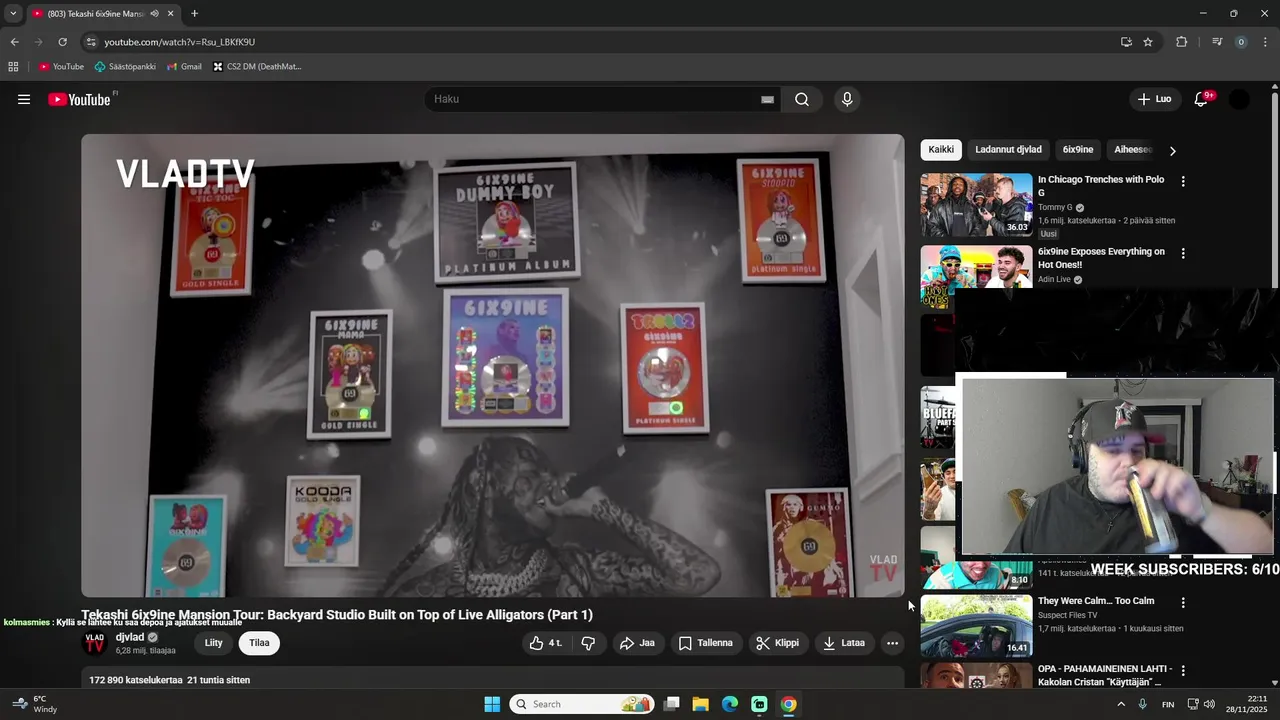Open Microsoft Edge from taskbar
The image size is (1280, 720).
click(x=730, y=704)
